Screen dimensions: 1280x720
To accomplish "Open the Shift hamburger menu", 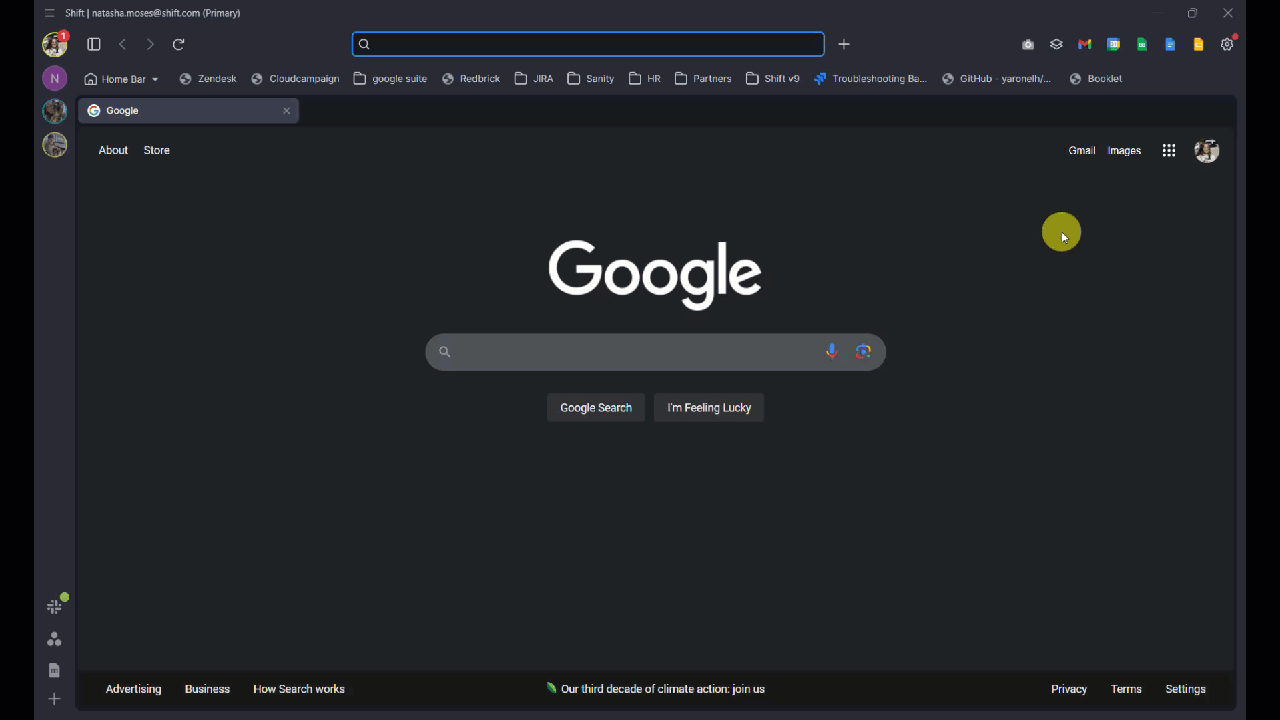I will [50, 13].
